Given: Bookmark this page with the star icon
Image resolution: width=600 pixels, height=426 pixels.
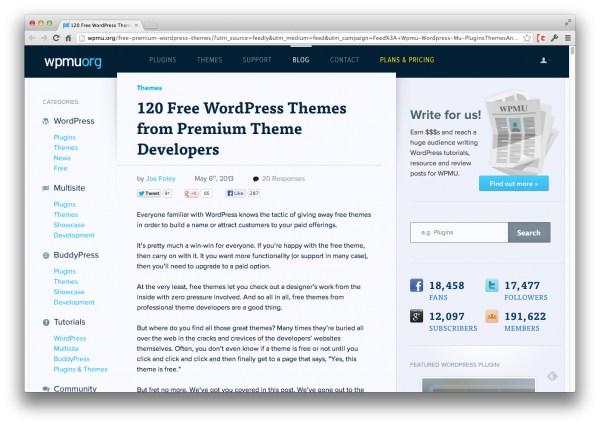Looking at the screenshot, I should (x=527, y=38).
